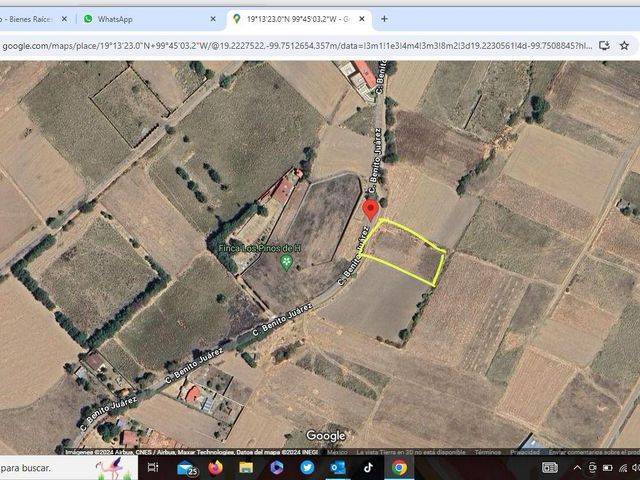Click the red location pin marker
Viewport: 640px width, 480px height.
click(x=370, y=211)
